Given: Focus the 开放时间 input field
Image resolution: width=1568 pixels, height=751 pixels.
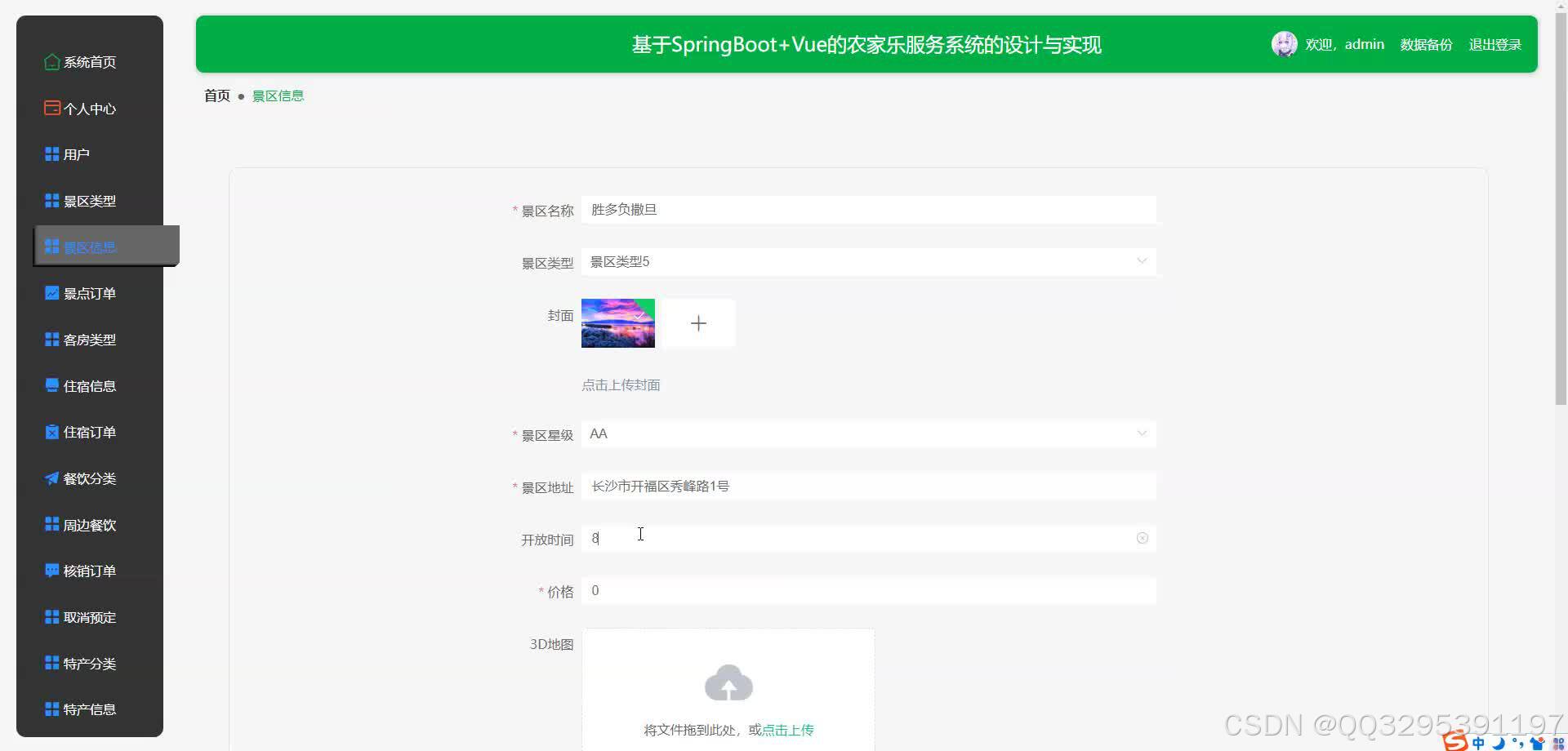Looking at the screenshot, I should point(869,538).
